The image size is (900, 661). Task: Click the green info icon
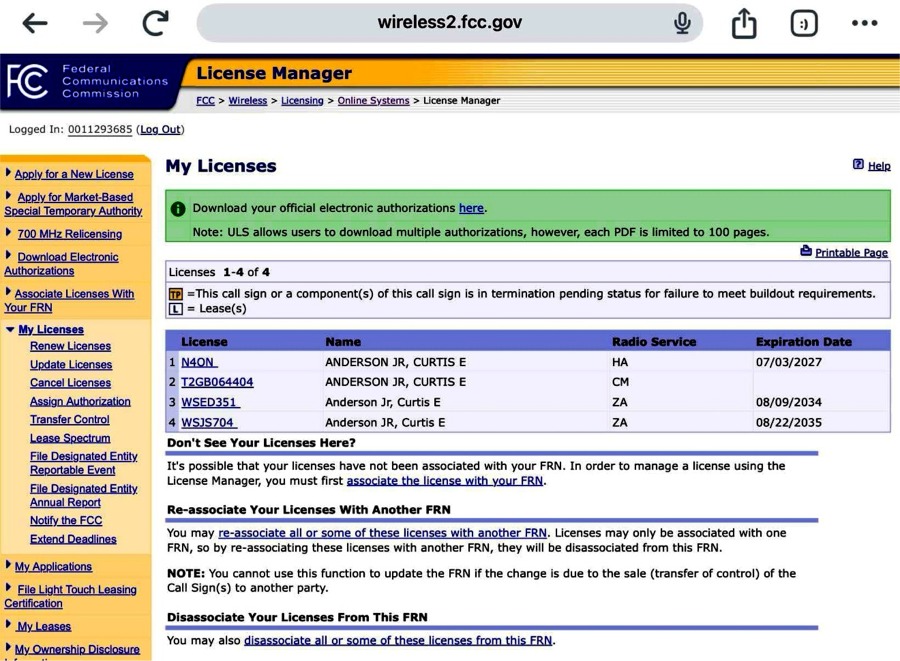(178, 209)
